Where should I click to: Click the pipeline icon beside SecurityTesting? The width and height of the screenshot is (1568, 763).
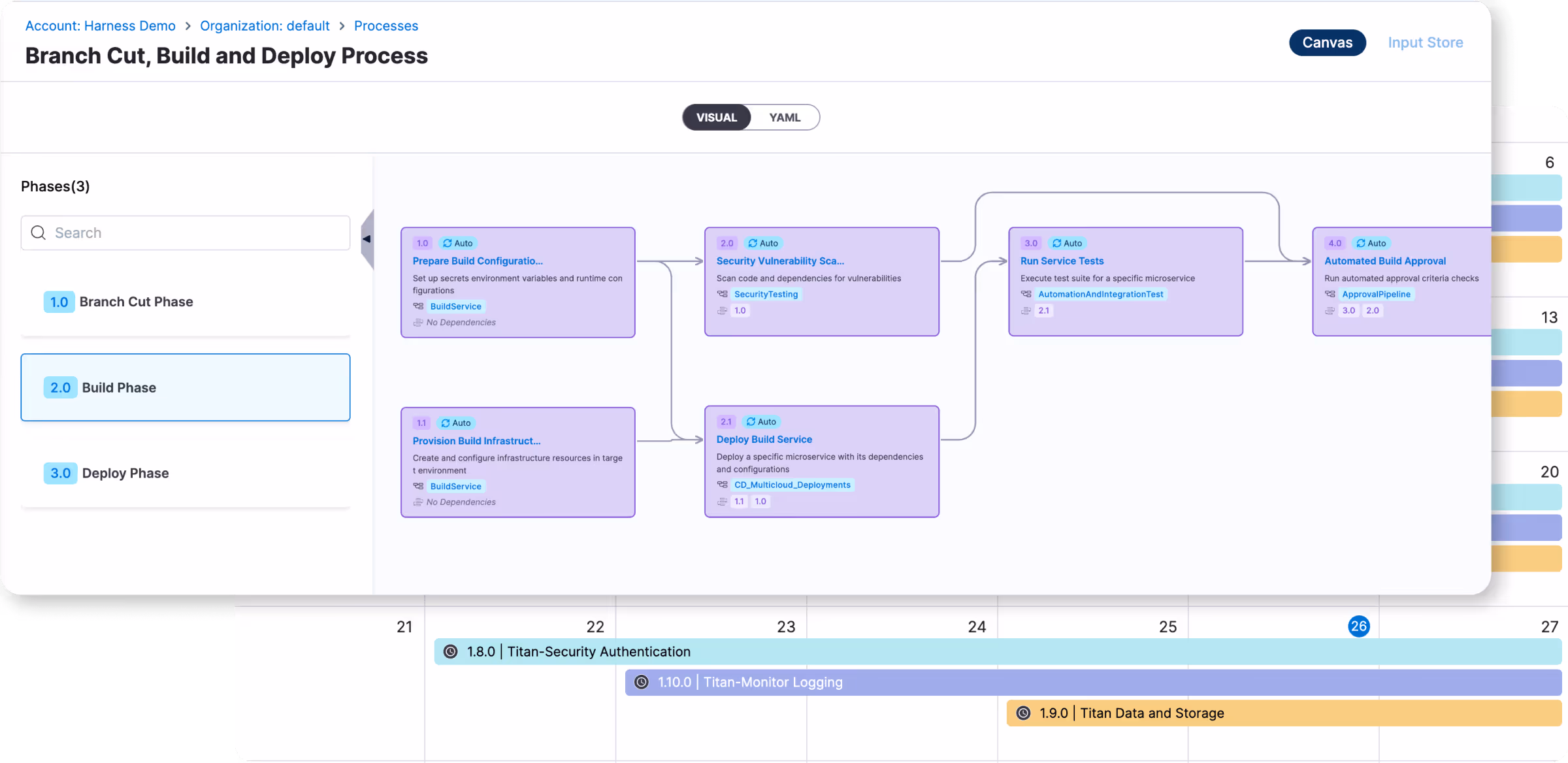[x=722, y=294]
